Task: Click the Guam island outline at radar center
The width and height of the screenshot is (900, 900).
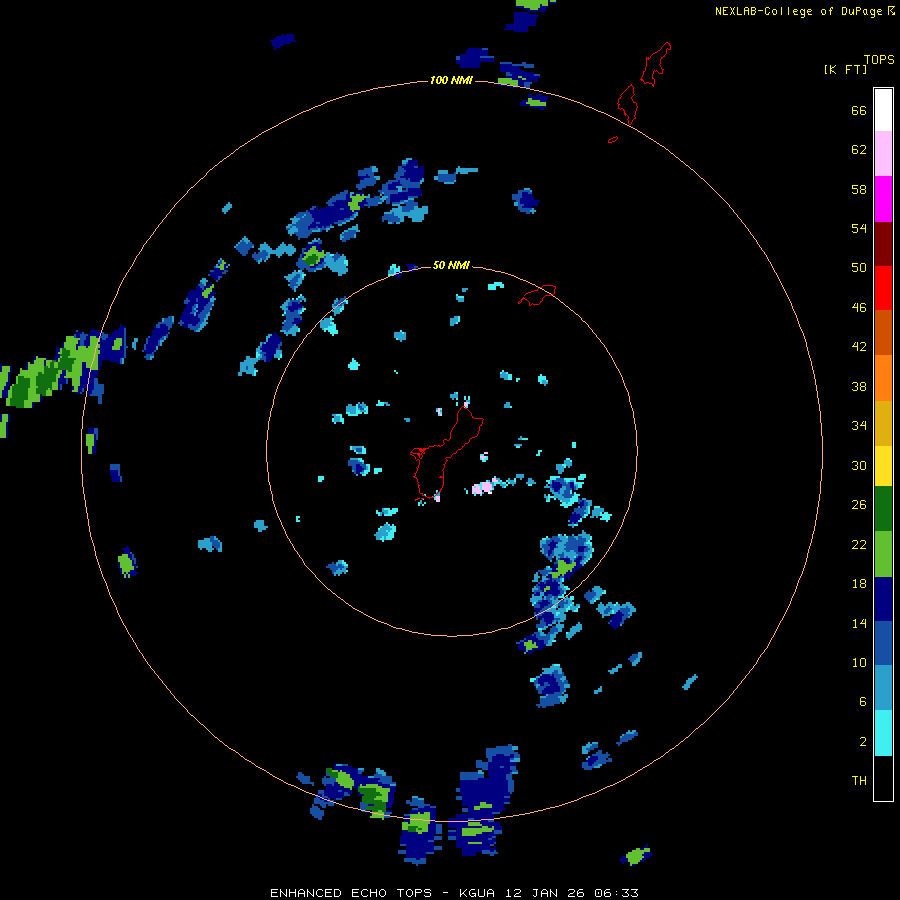Action: (447, 452)
